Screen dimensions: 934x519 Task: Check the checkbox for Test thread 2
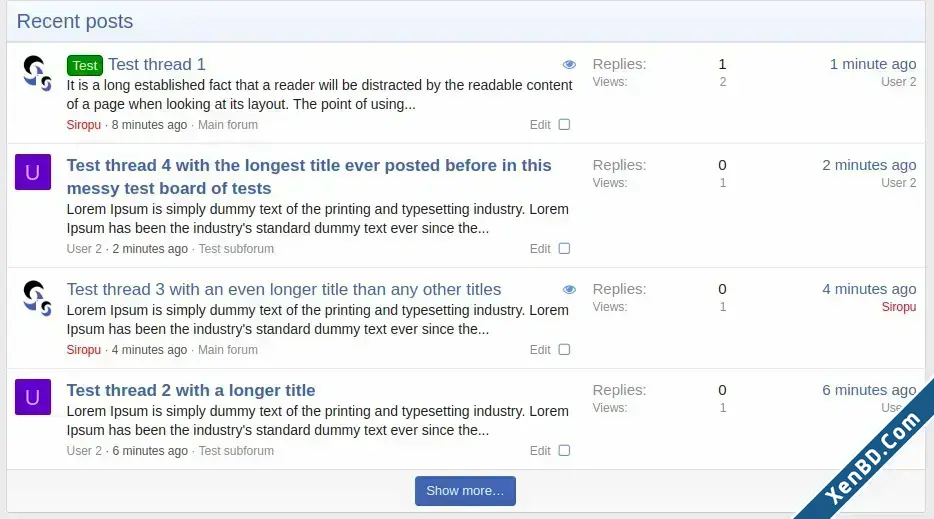point(564,450)
